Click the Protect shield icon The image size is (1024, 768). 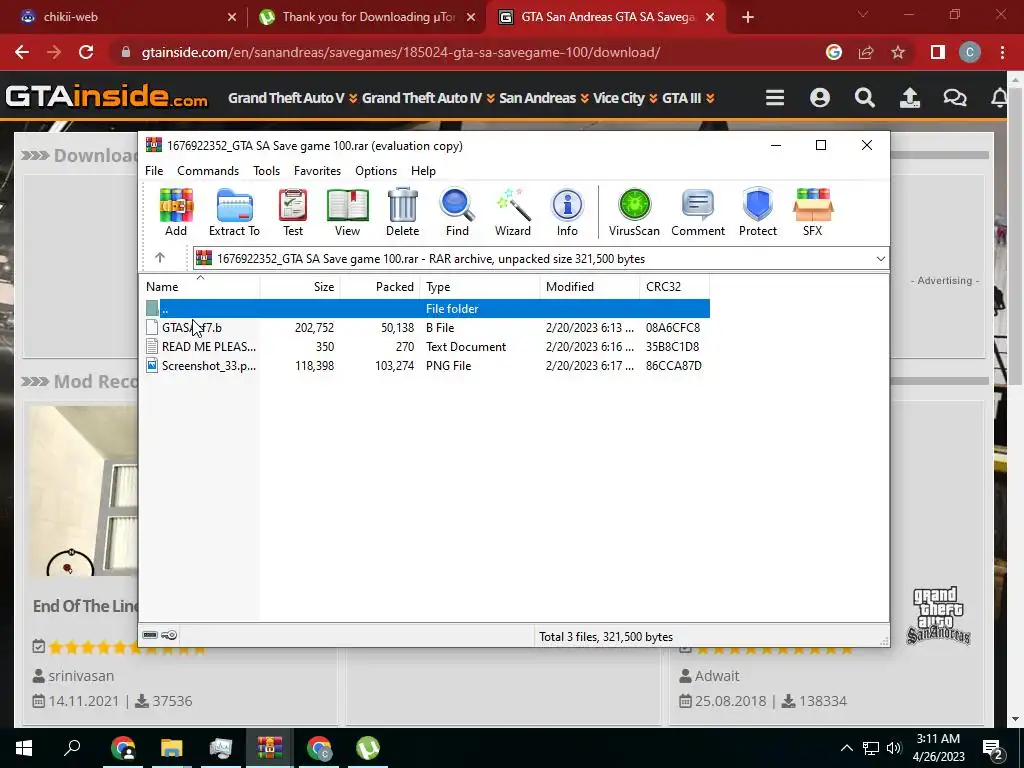coord(758,212)
